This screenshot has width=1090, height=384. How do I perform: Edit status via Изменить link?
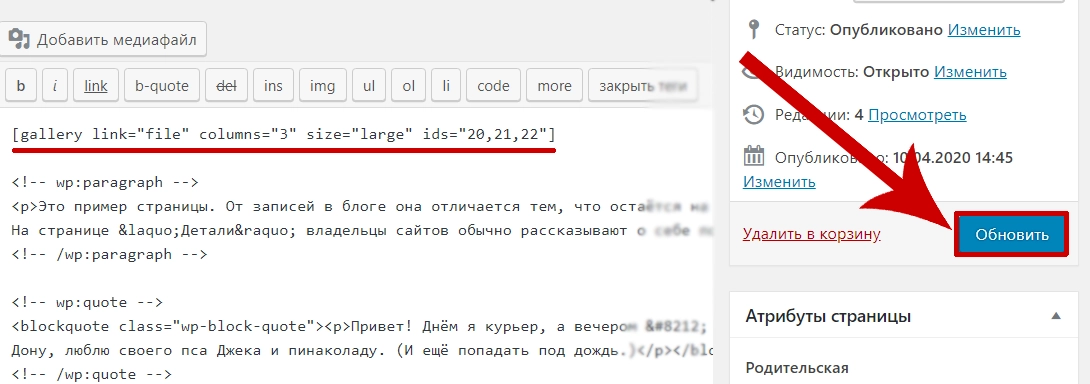click(984, 30)
